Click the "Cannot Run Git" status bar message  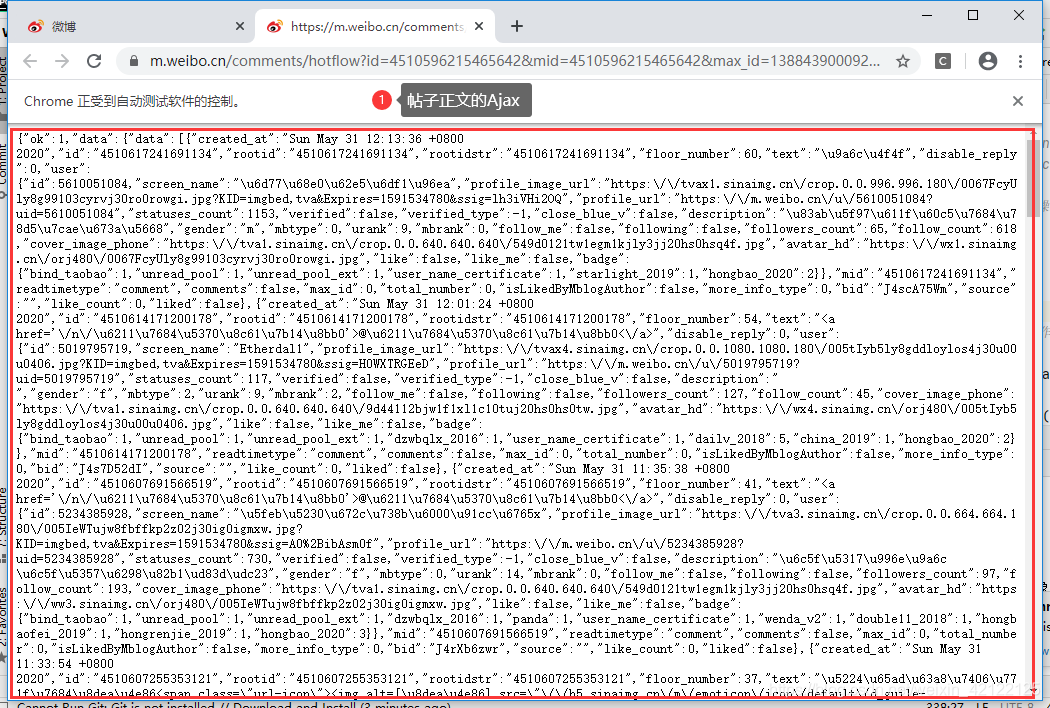pyautogui.click(x=232, y=705)
